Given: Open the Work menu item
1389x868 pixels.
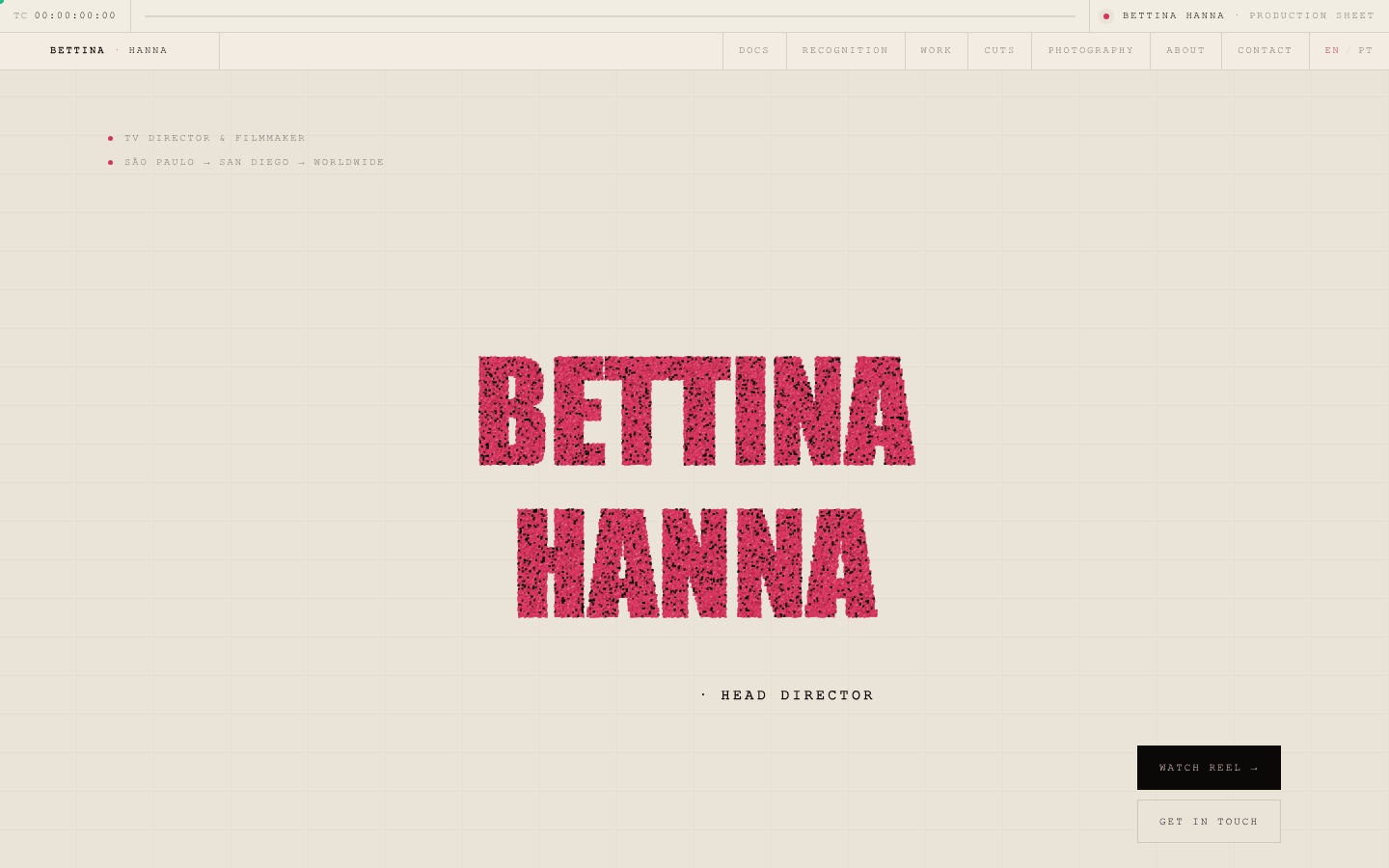Looking at the screenshot, I should (x=936, y=51).
